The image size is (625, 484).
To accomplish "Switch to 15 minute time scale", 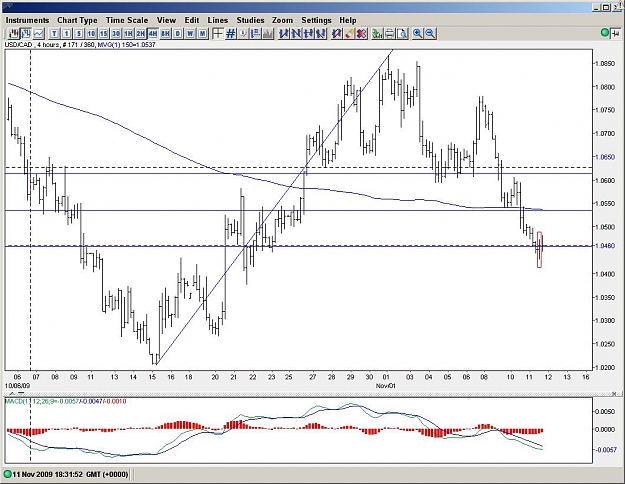I will tap(104, 34).
